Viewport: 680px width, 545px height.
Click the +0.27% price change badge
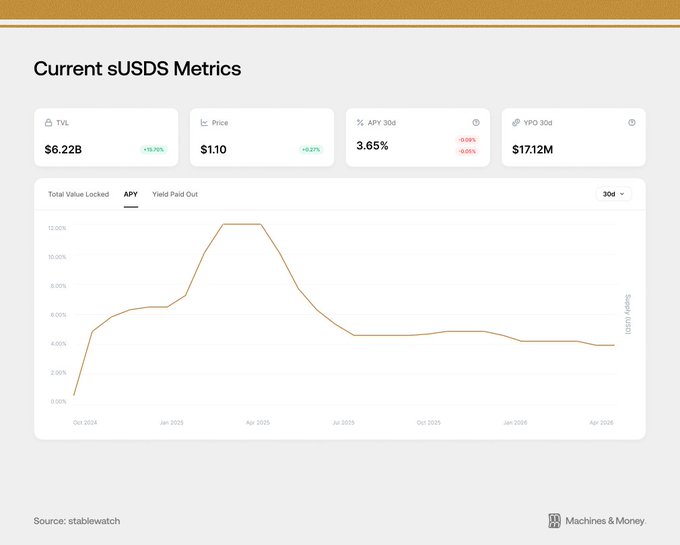point(311,150)
